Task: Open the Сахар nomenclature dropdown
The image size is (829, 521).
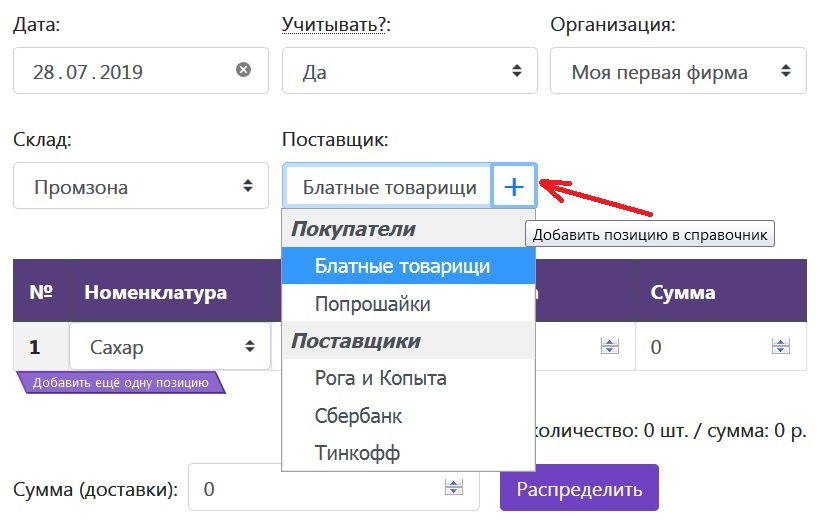Action: 169,347
